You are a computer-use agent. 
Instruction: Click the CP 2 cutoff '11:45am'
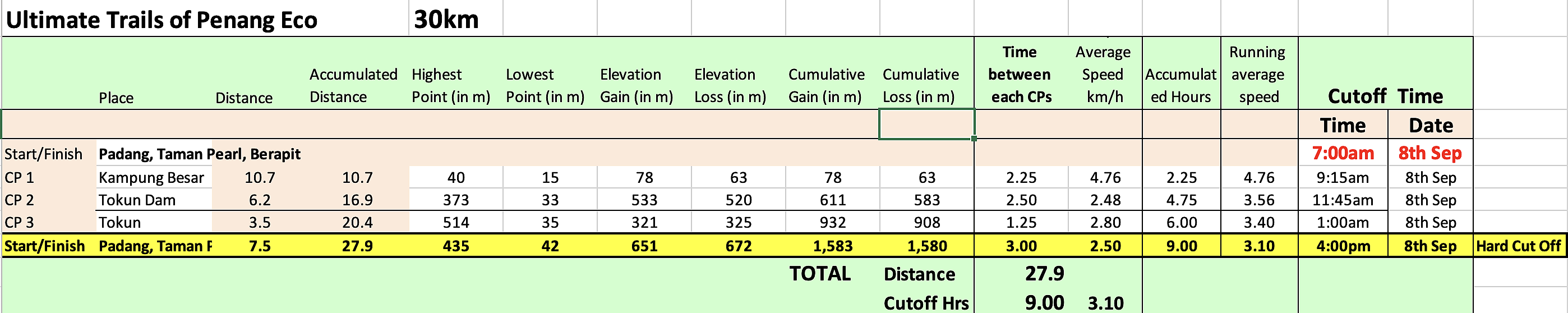[x=1343, y=200]
